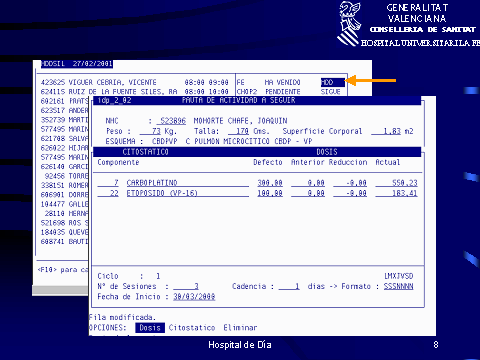
Task: Select the highlighted HDD status cell
Action: coord(332,82)
